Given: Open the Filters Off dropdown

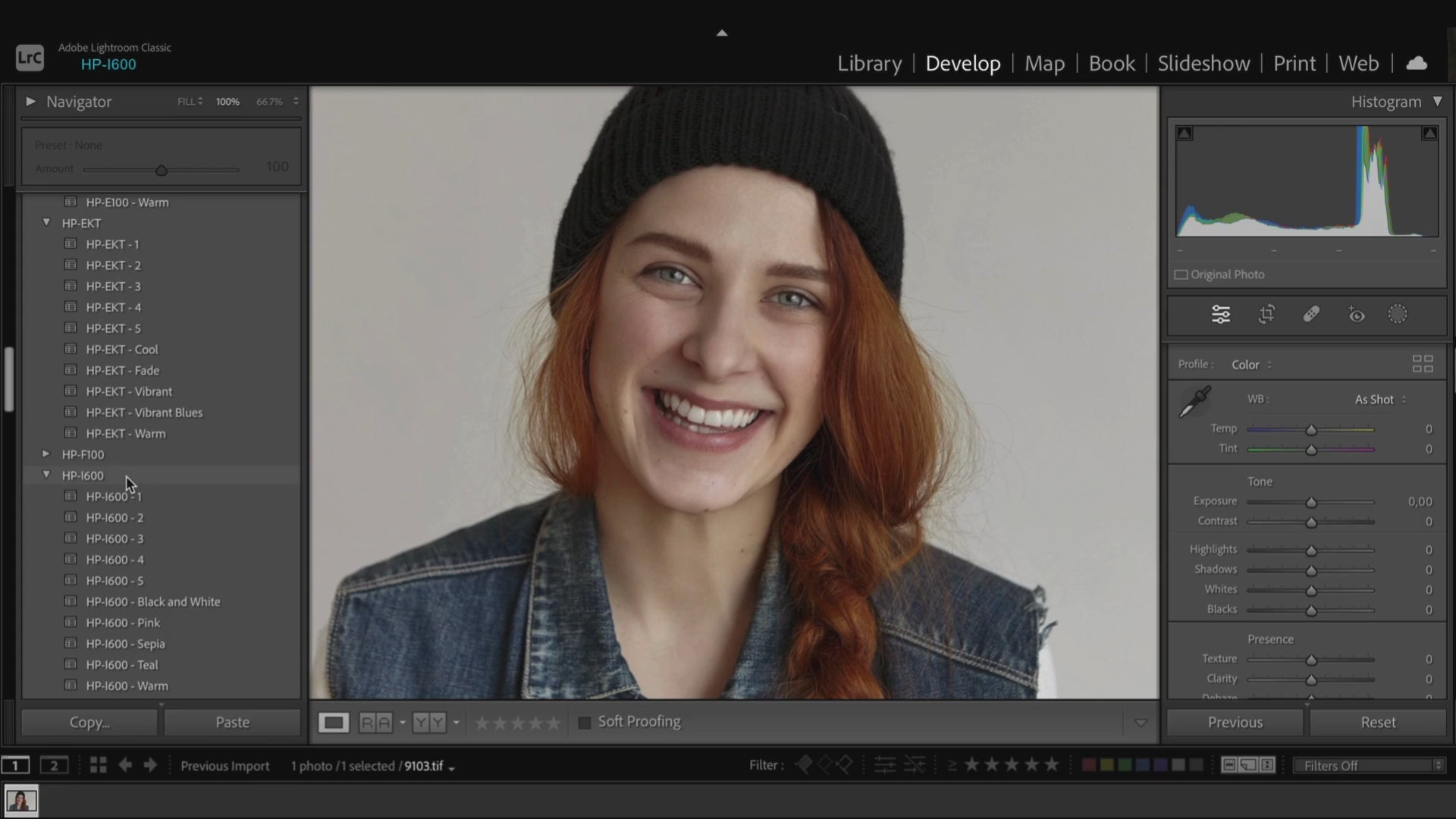Looking at the screenshot, I should [1370, 765].
